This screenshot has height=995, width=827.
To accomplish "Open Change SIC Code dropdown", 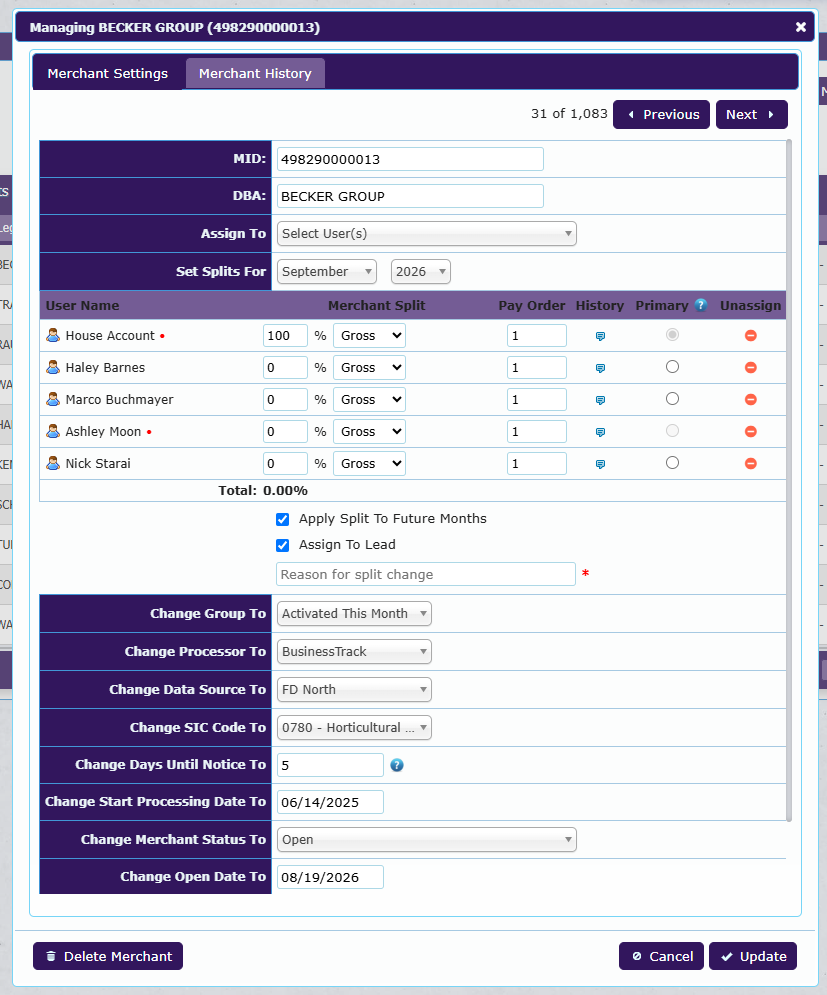I will (354, 728).
